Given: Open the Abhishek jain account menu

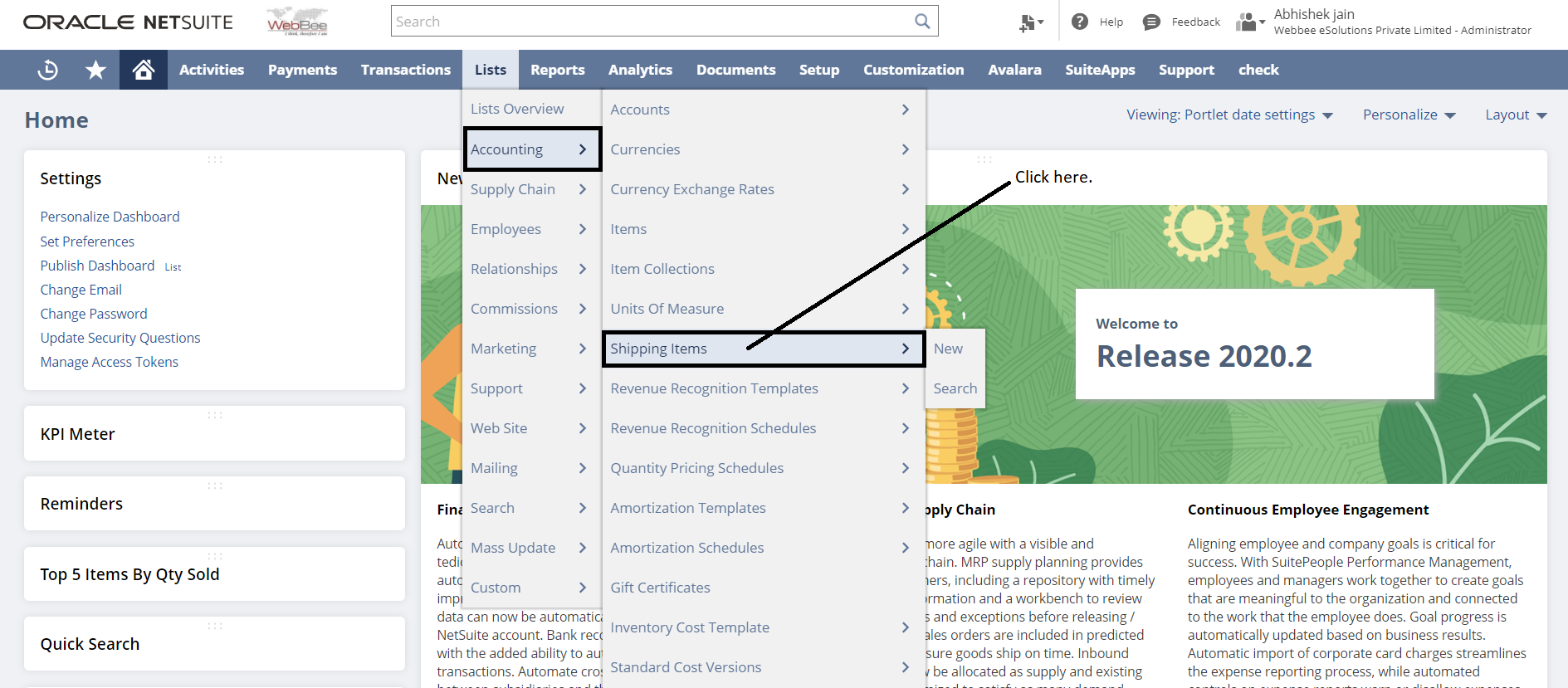Looking at the screenshot, I should coord(1403,22).
